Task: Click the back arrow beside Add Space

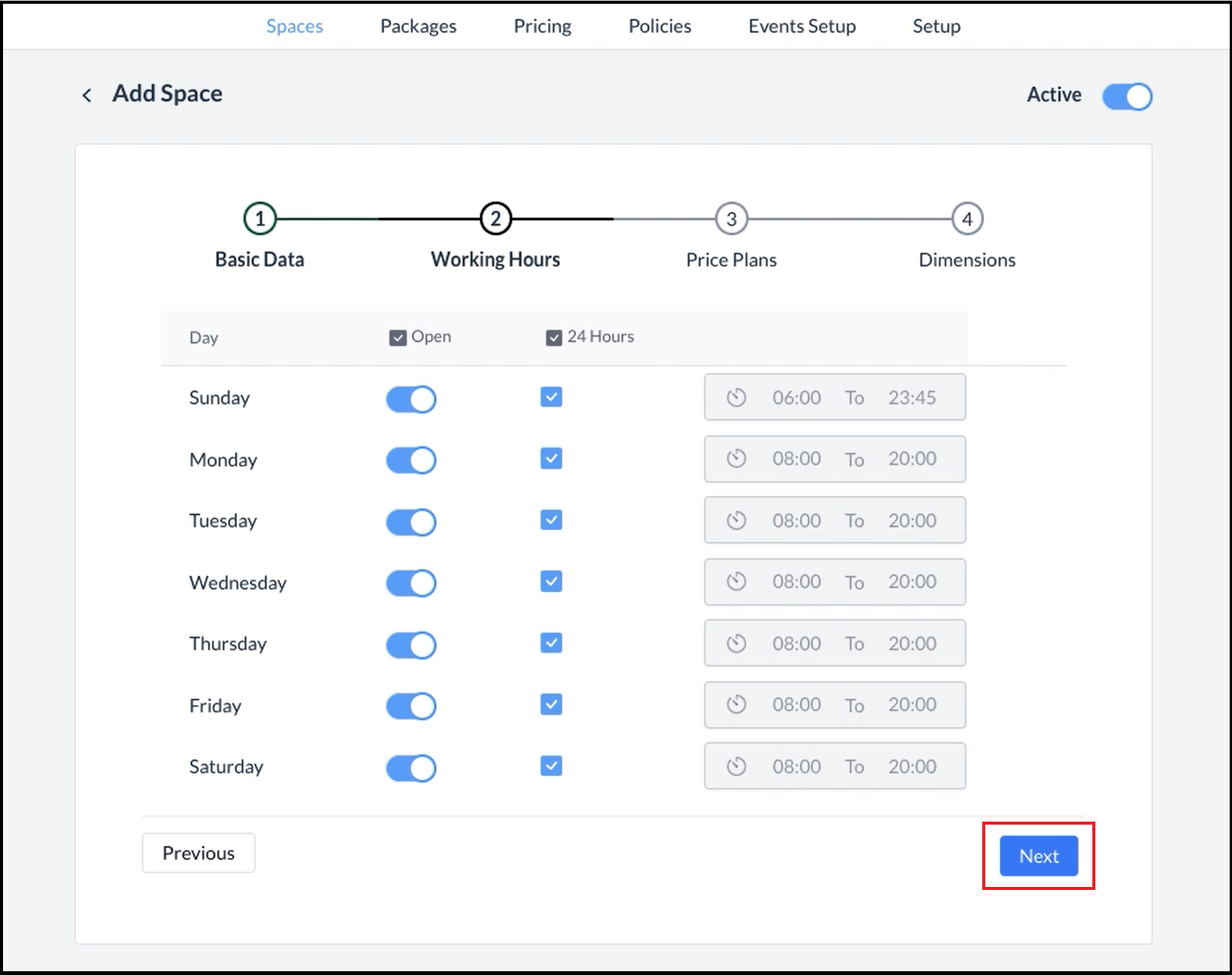Action: click(87, 95)
